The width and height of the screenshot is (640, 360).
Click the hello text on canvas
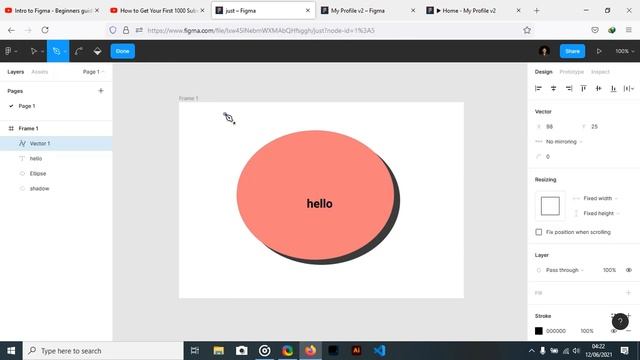pos(320,204)
